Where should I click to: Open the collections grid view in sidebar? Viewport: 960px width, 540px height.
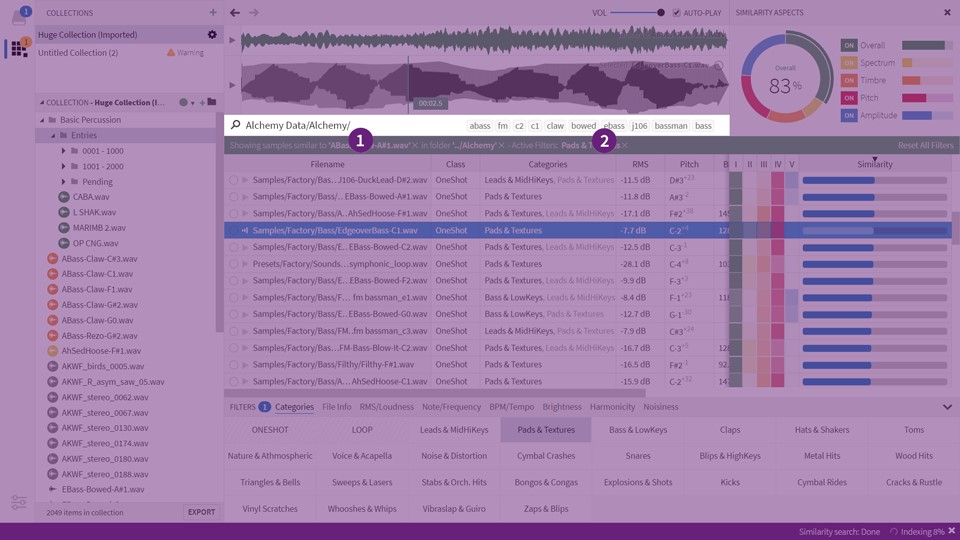point(19,50)
